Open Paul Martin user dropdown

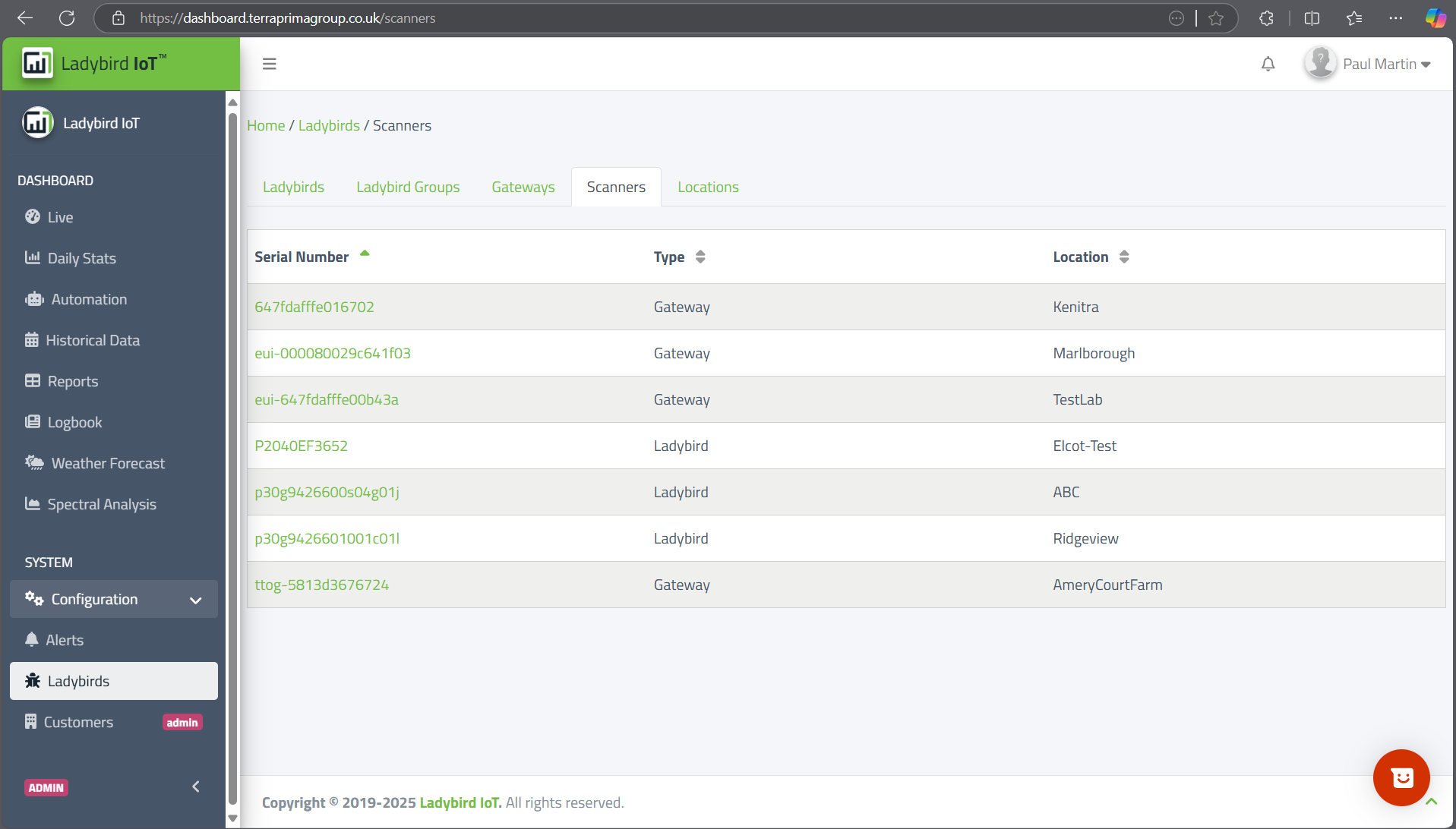tap(1369, 64)
